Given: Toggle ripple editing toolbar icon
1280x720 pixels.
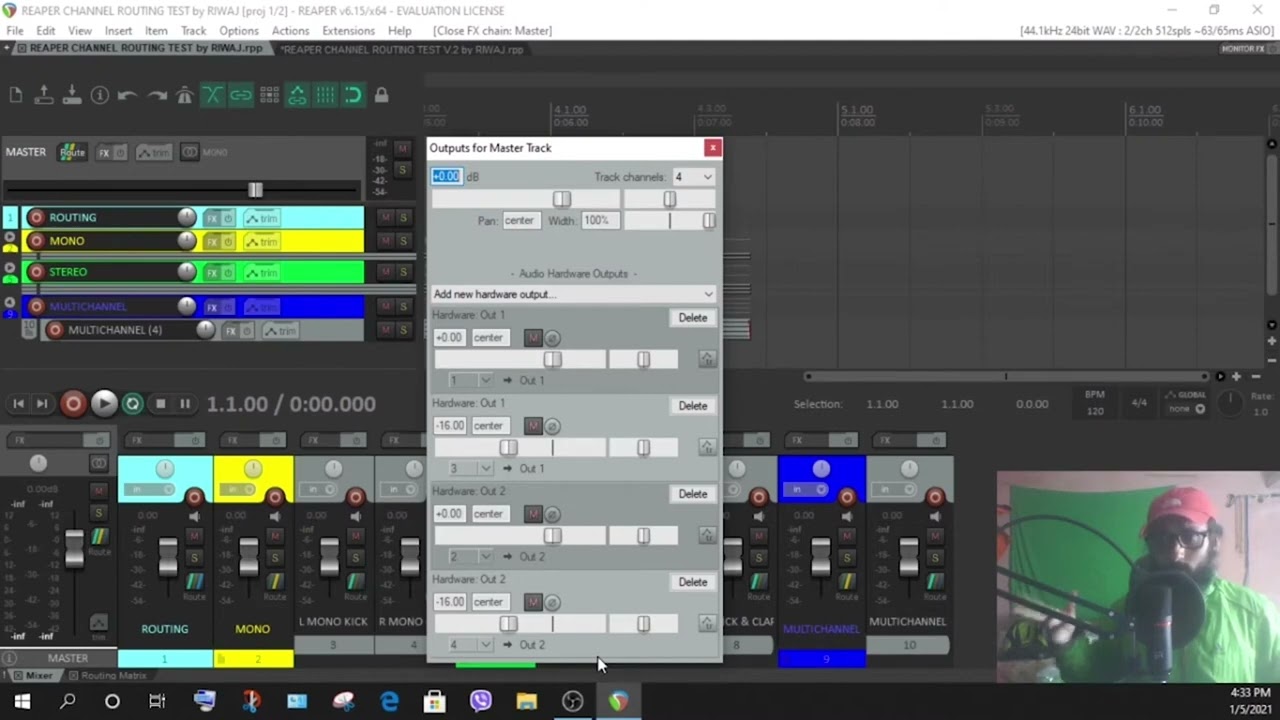Looking at the screenshot, I should (269, 95).
